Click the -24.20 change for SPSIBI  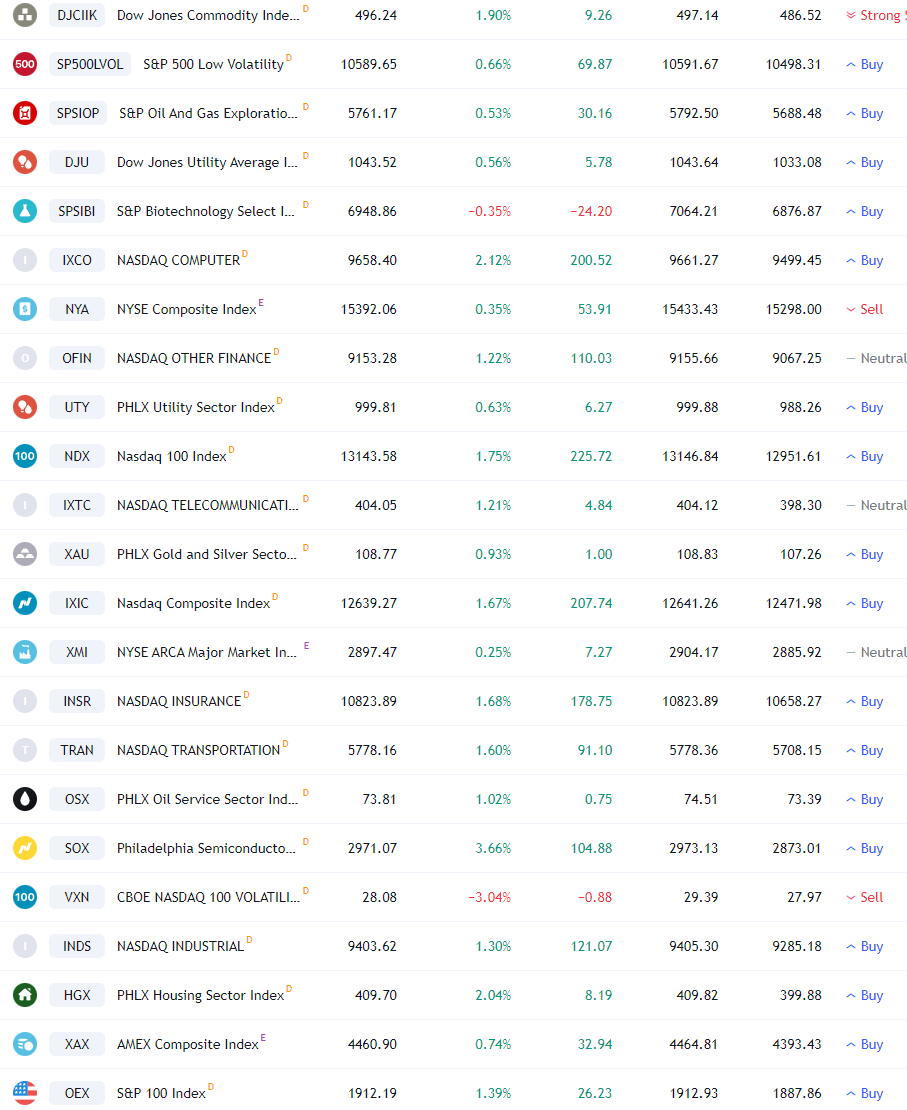(x=591, y=211)
